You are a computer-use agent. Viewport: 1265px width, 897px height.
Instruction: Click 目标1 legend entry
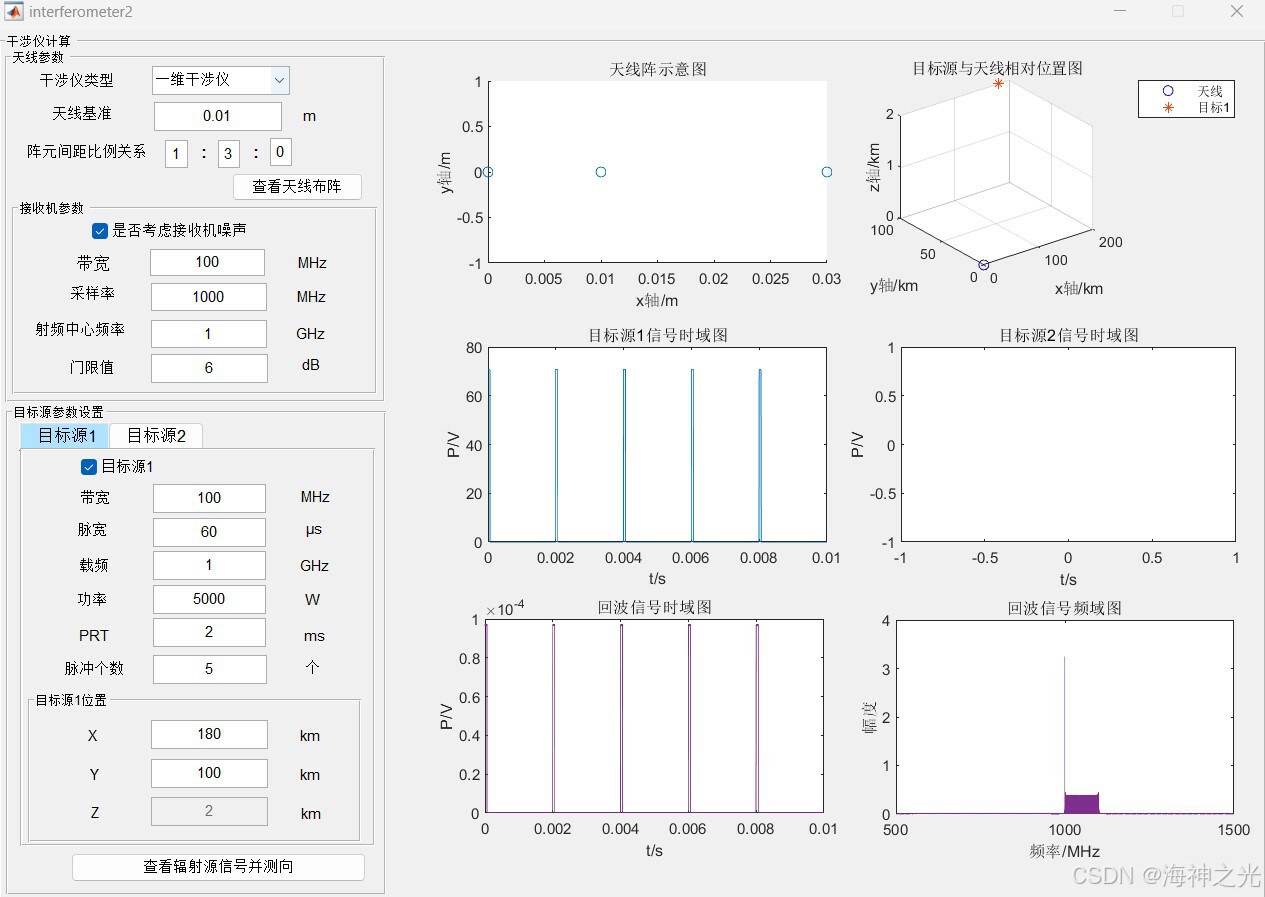tap(1187, 107)
